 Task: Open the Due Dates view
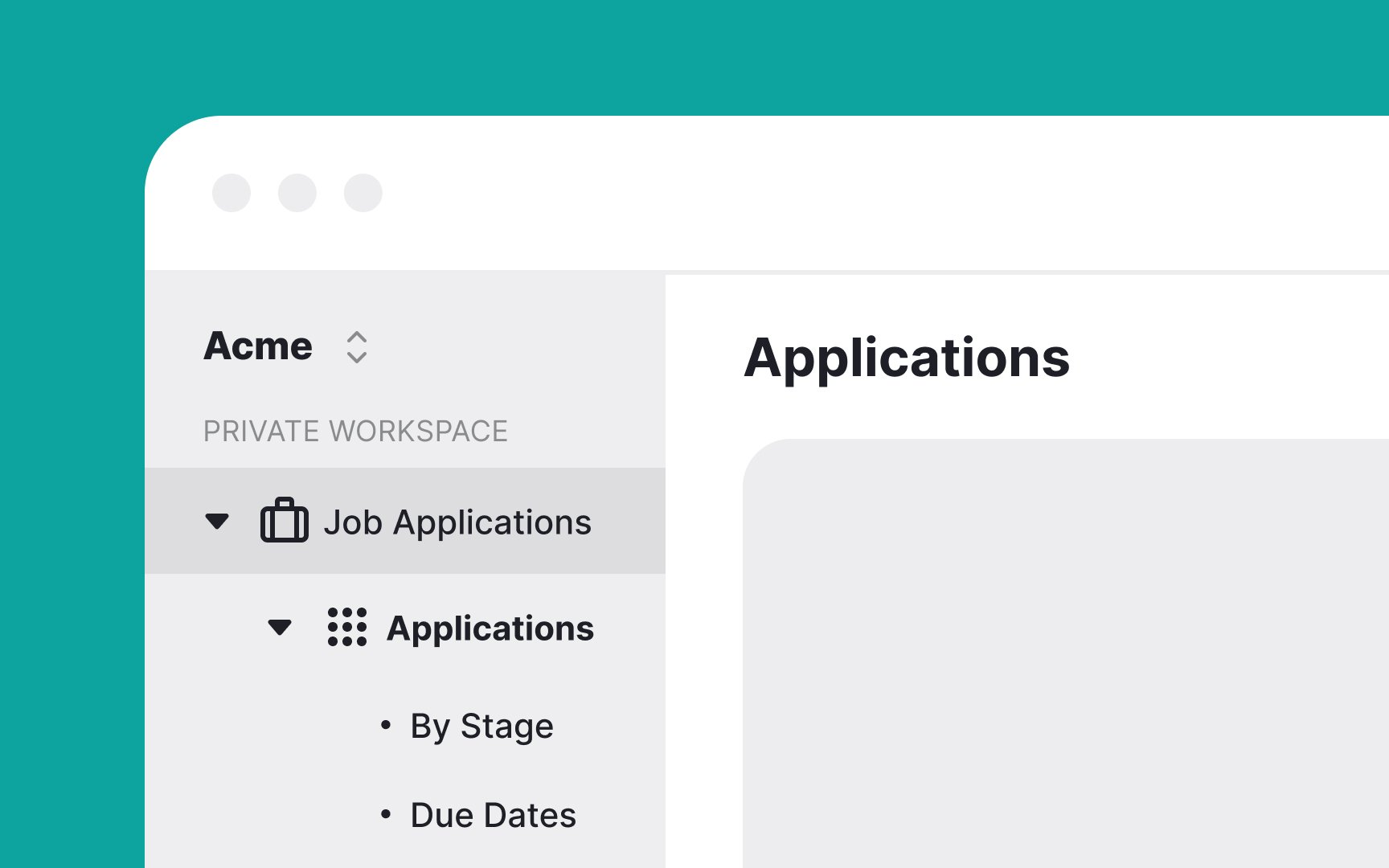[x=493, y=815]
